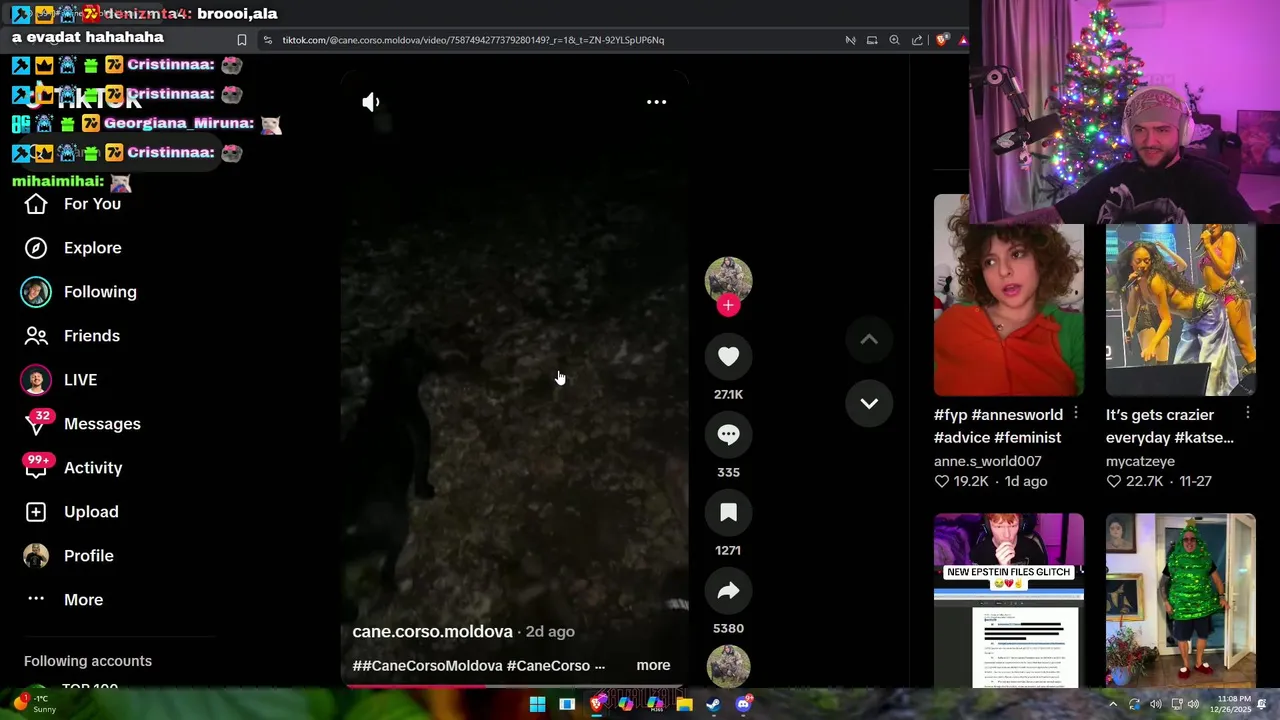Open the spinning sound disc below Share
The image size is (1280, 720).
click(728, 666)
